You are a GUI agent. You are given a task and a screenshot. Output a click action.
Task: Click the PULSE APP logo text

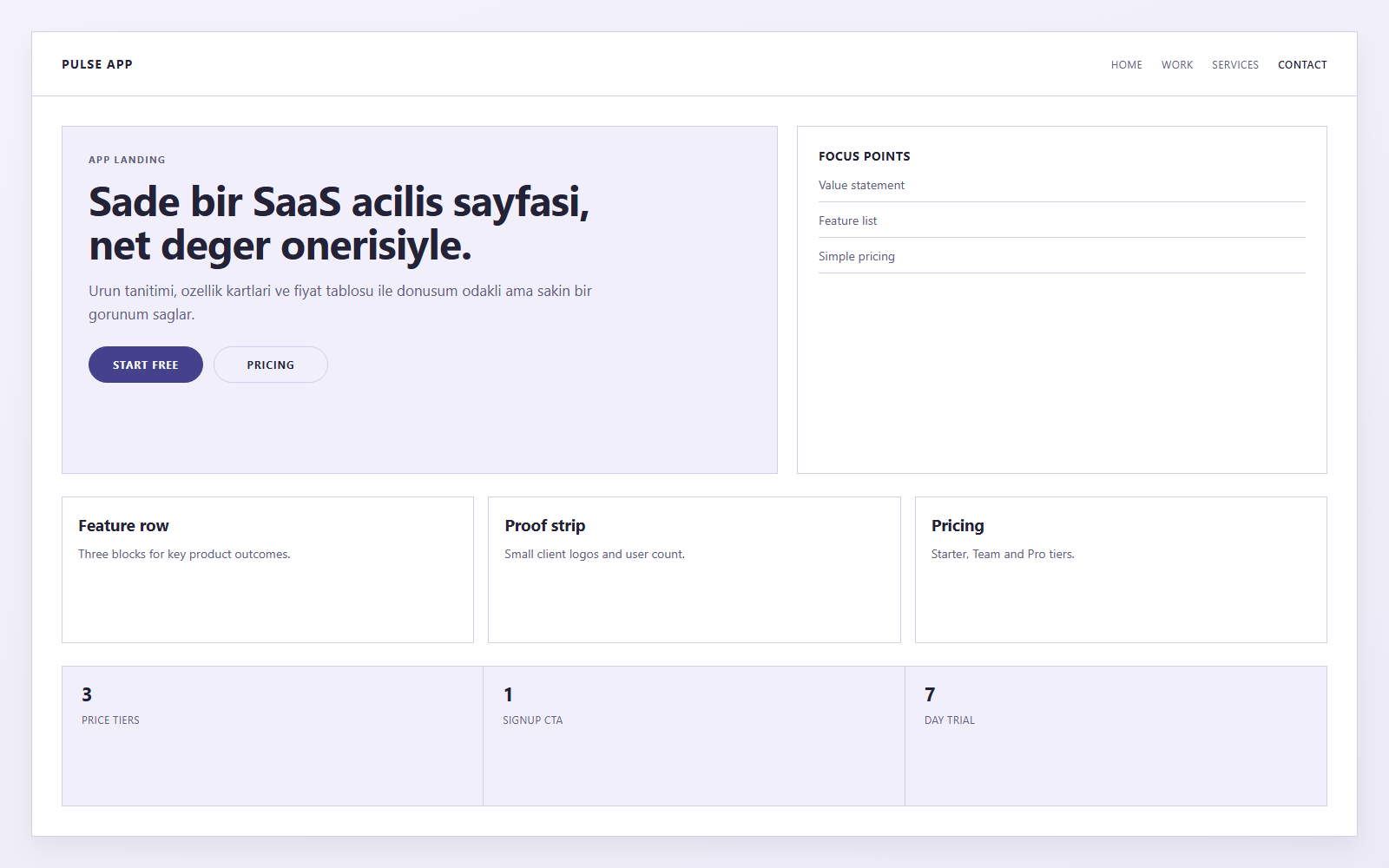[x=97, y=63]
